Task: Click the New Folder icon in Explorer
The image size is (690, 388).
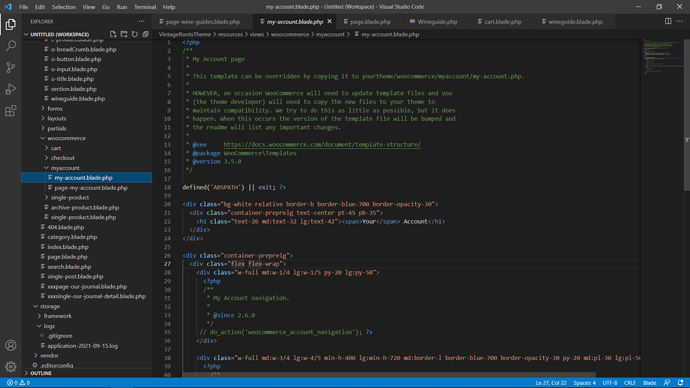Action: [x=124, y=34]
